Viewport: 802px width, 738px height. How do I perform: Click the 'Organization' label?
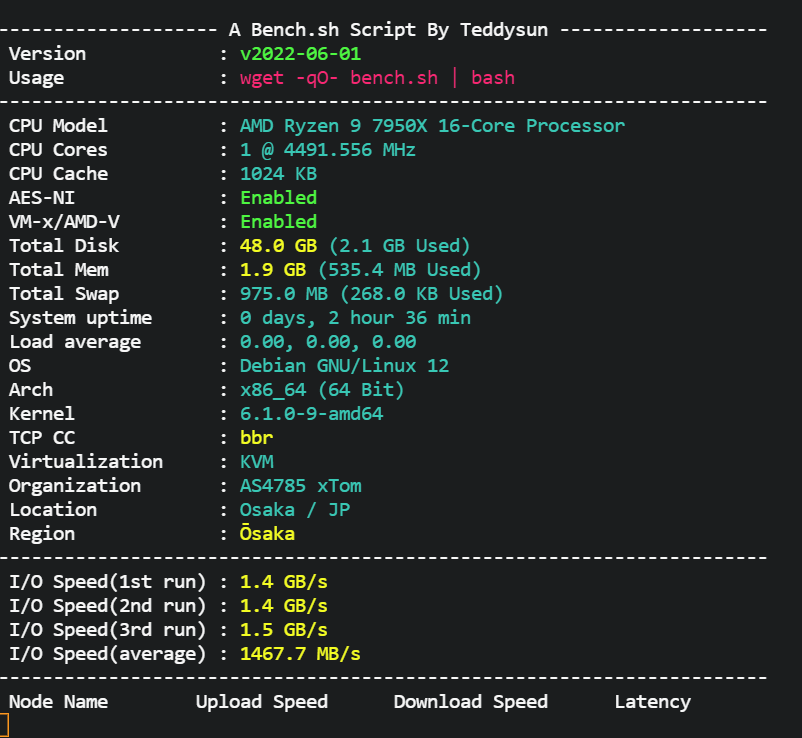[75, 486]
